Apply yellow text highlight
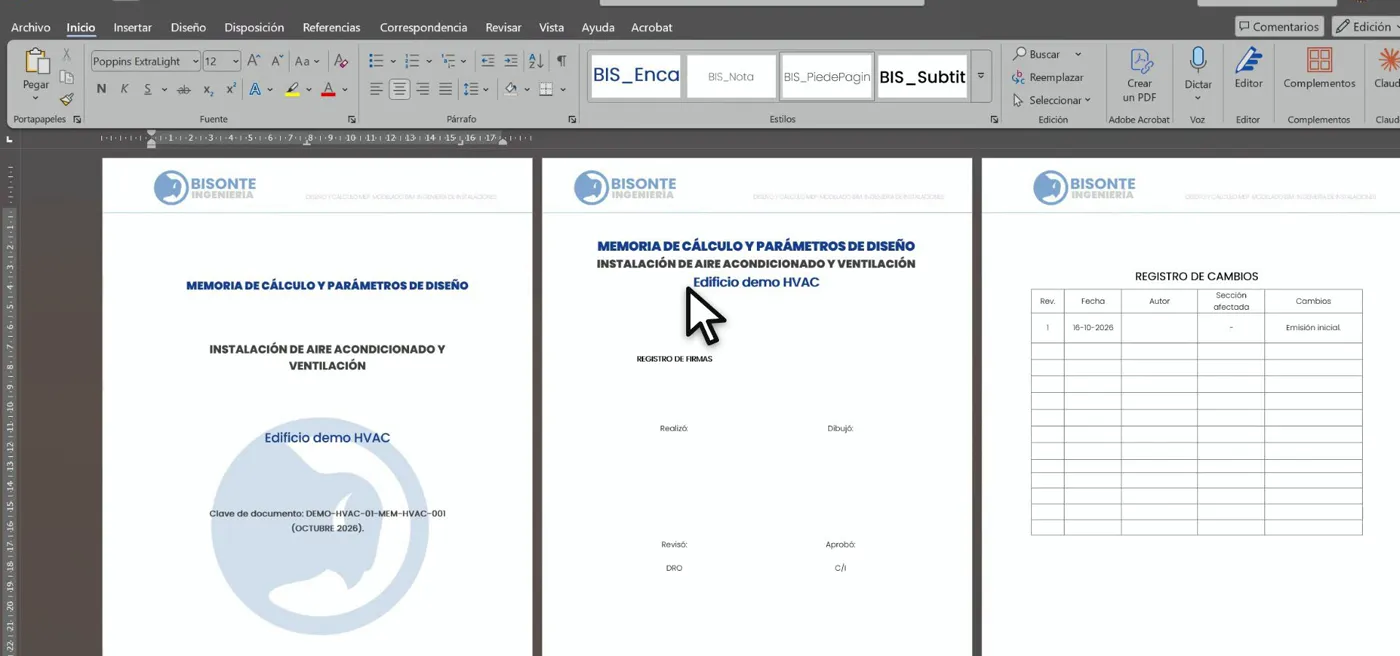 (x=292, y=89)
